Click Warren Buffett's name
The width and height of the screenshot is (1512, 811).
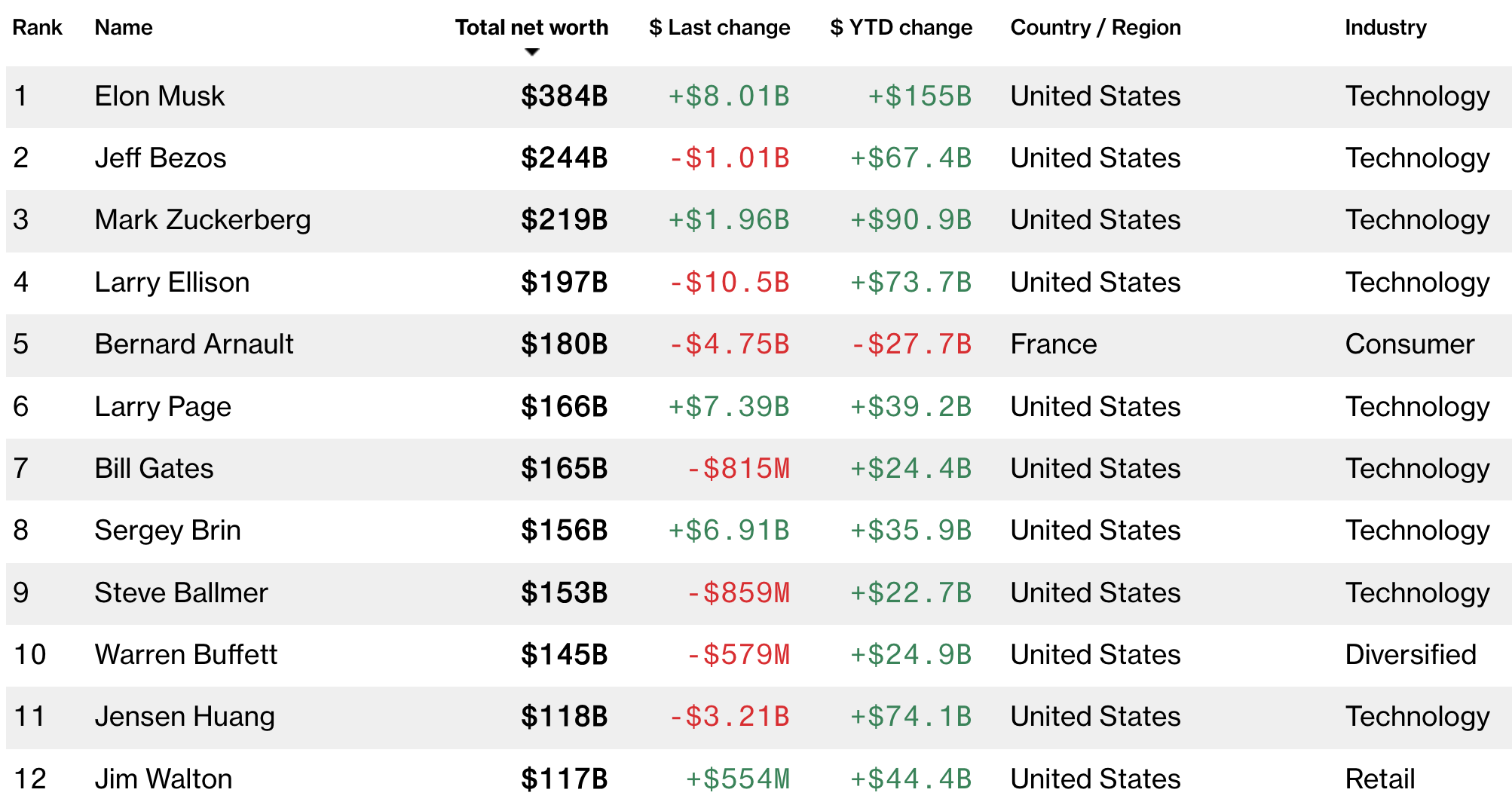(x=186, y=655)
